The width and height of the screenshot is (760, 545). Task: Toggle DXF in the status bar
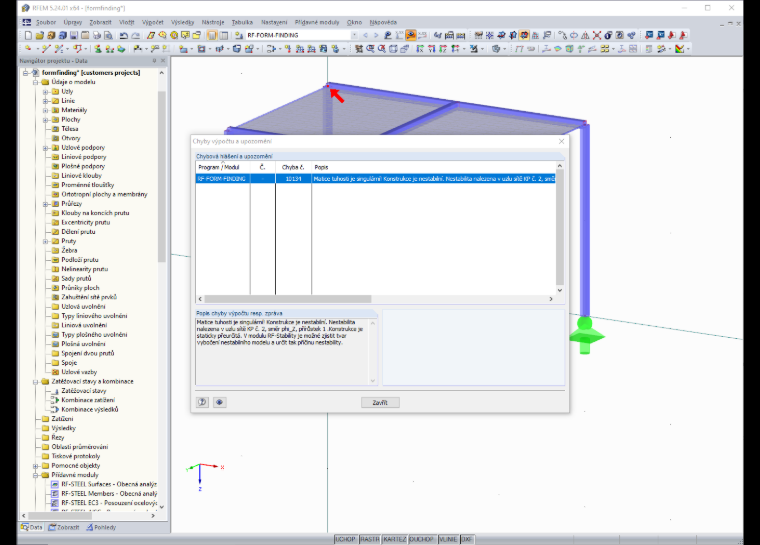tap(467, 539)
